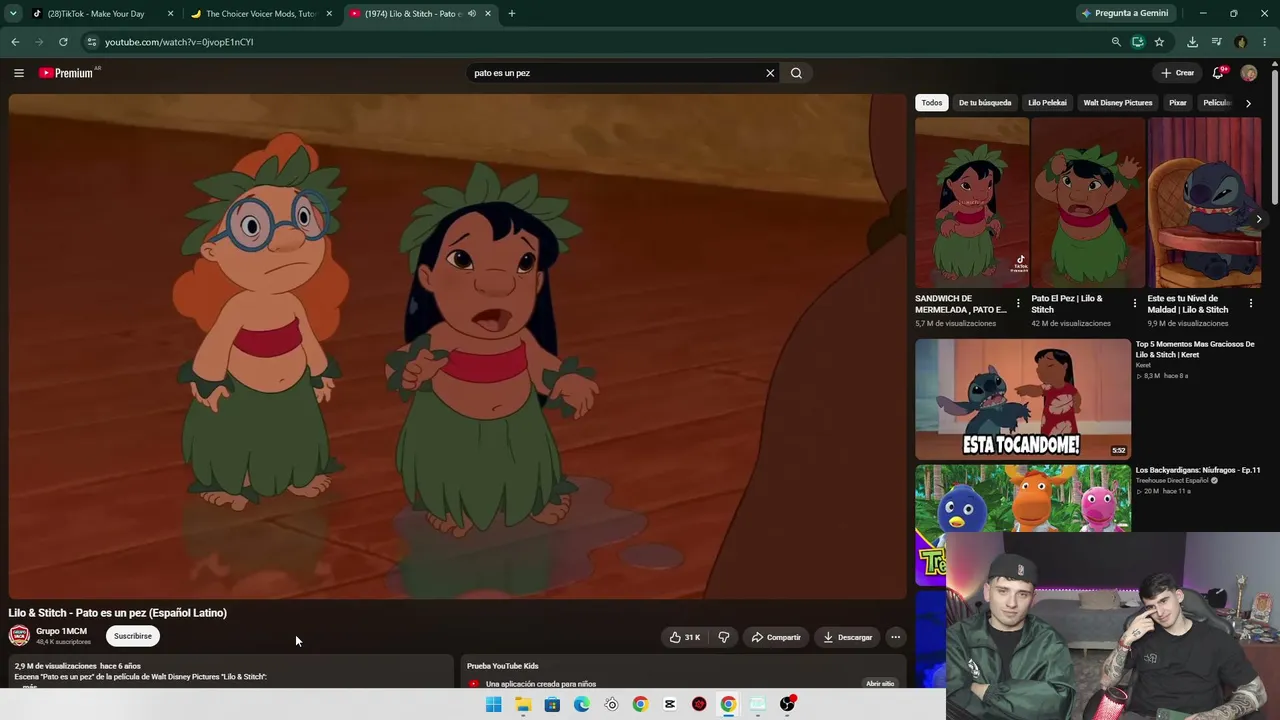Mute the Lilo & Stitch tab audio
1280x720 pixels.
click(472, 14)
